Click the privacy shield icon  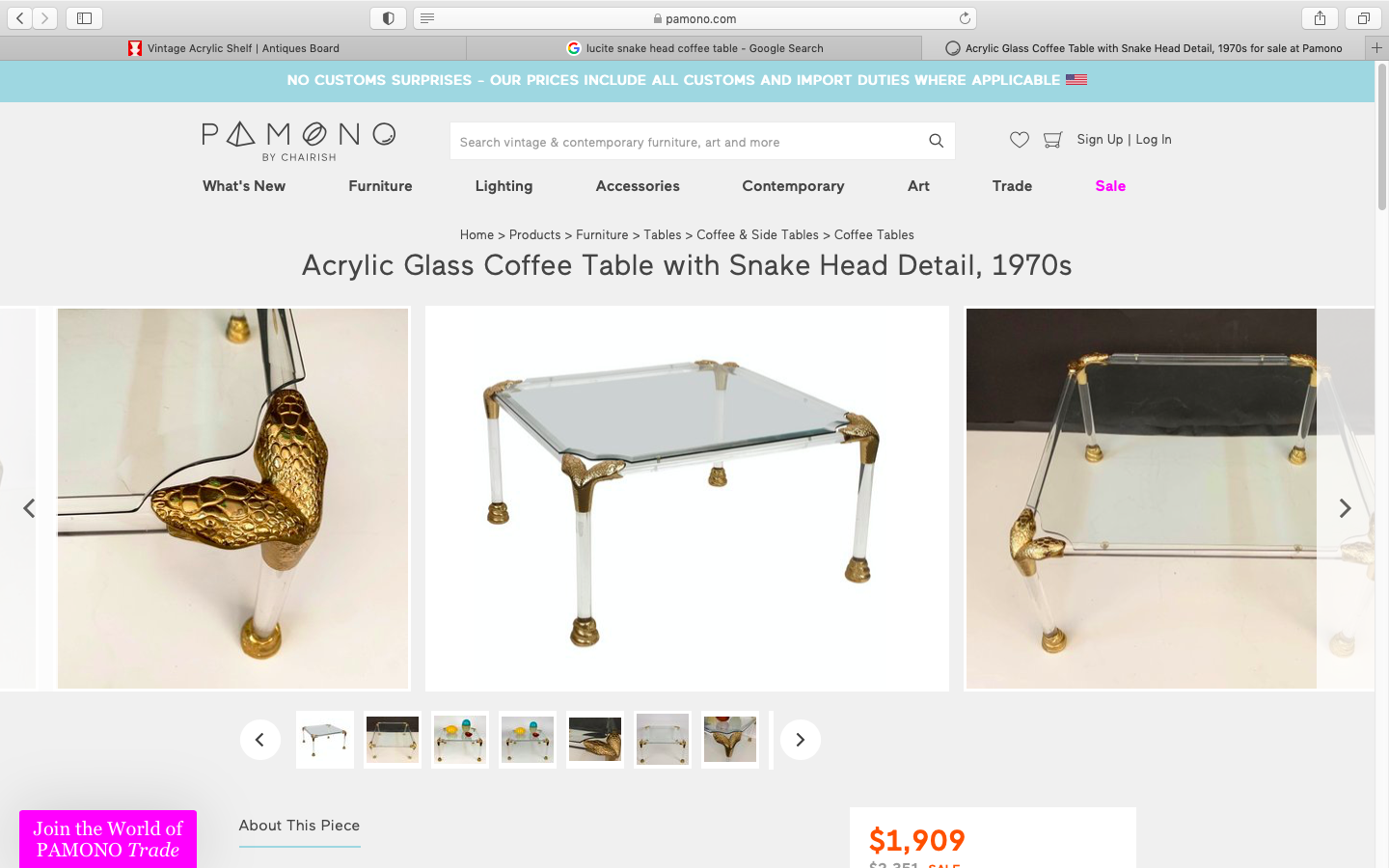pyautogui.click(x=388, y=18)
